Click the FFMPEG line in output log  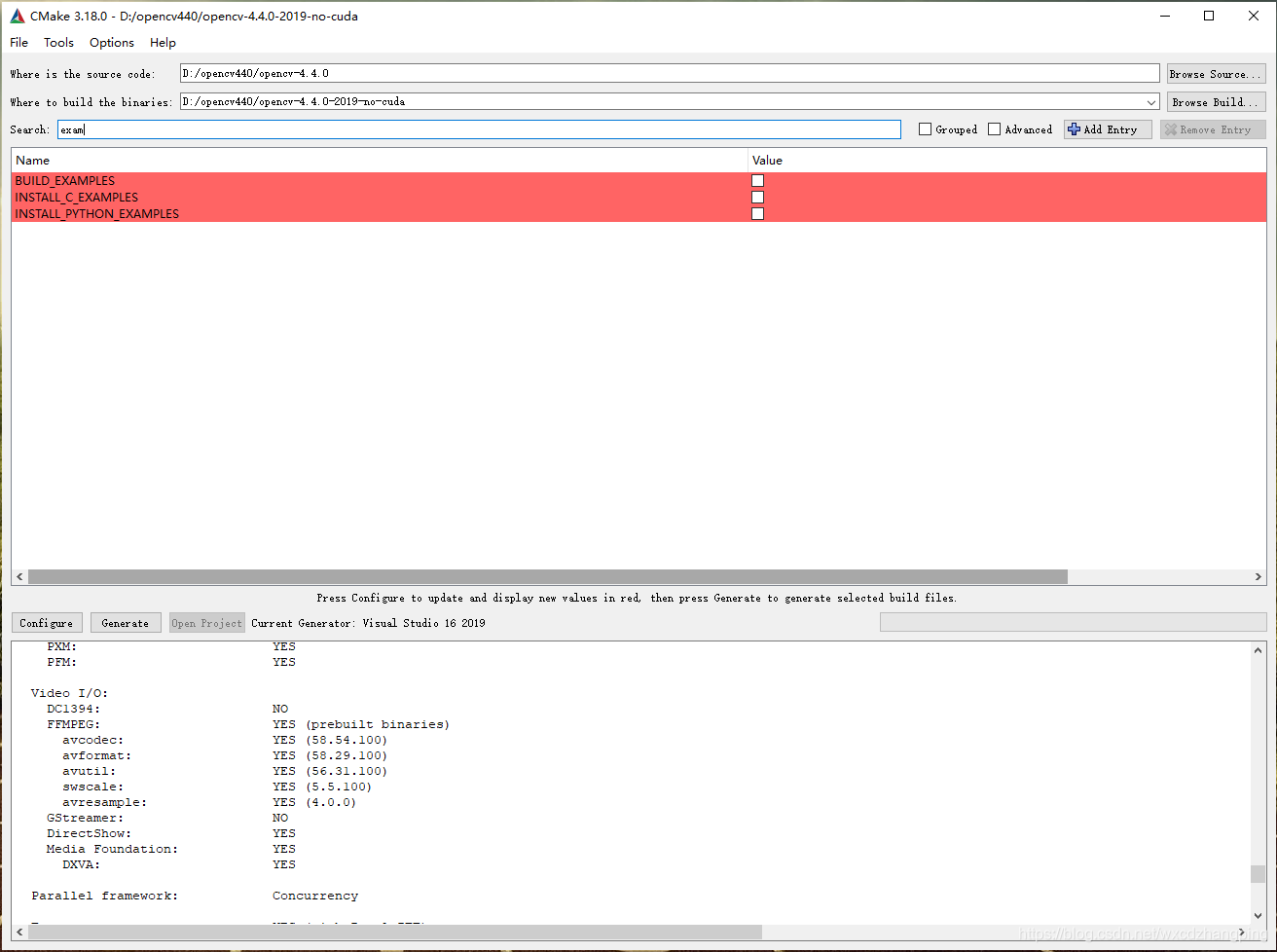click(248, 724)
